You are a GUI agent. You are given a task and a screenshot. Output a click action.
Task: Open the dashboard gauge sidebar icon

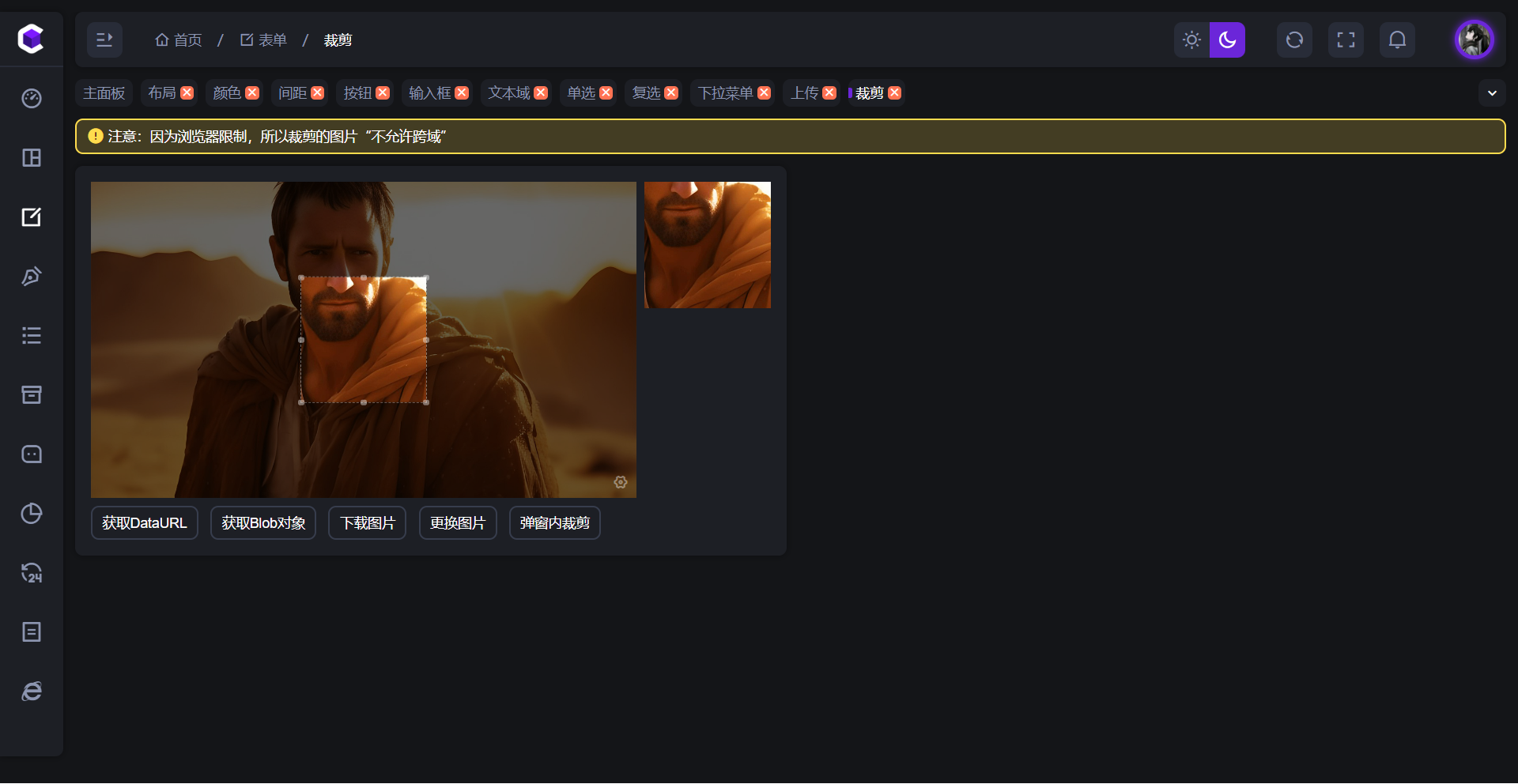(x=32, y=99)
